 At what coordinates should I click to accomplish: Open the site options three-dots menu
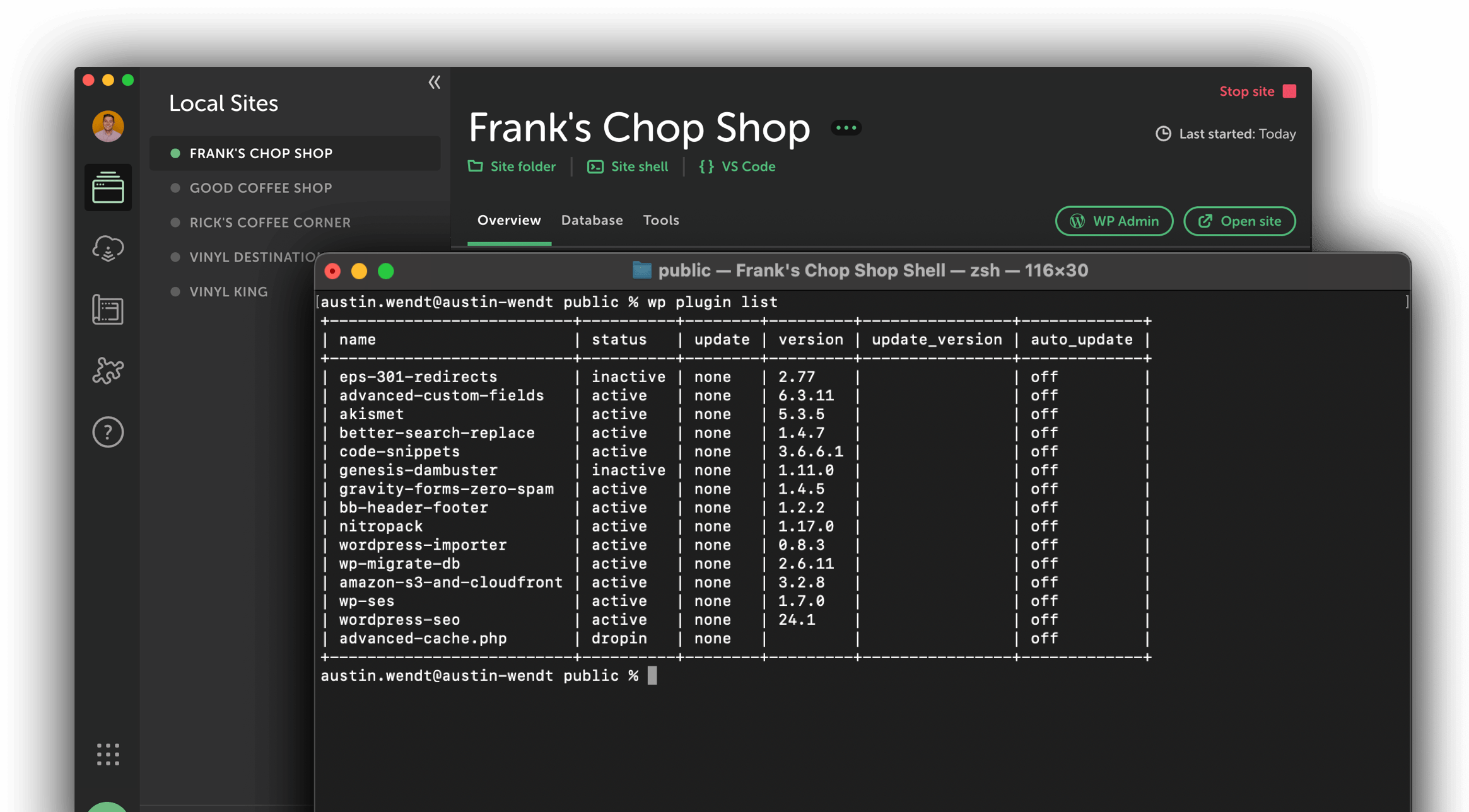pos(846,128)
